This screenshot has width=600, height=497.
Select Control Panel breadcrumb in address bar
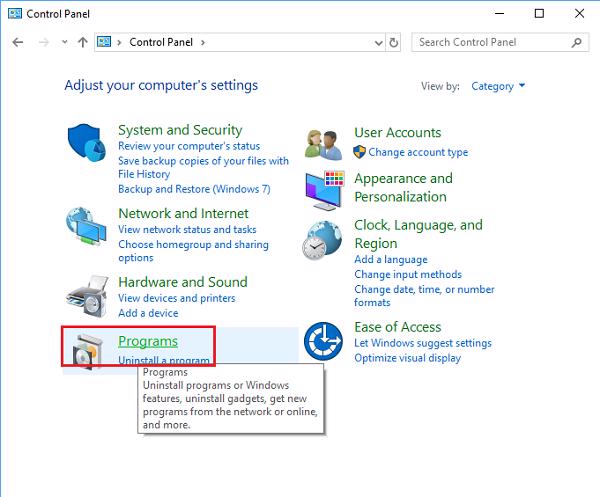[x=161, y=42]
